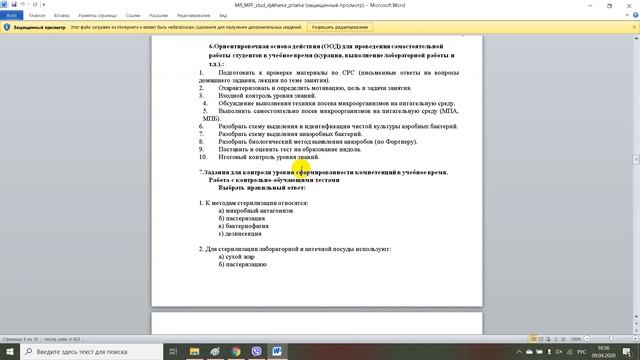Select Draft view icon

(x=563, y=339)
